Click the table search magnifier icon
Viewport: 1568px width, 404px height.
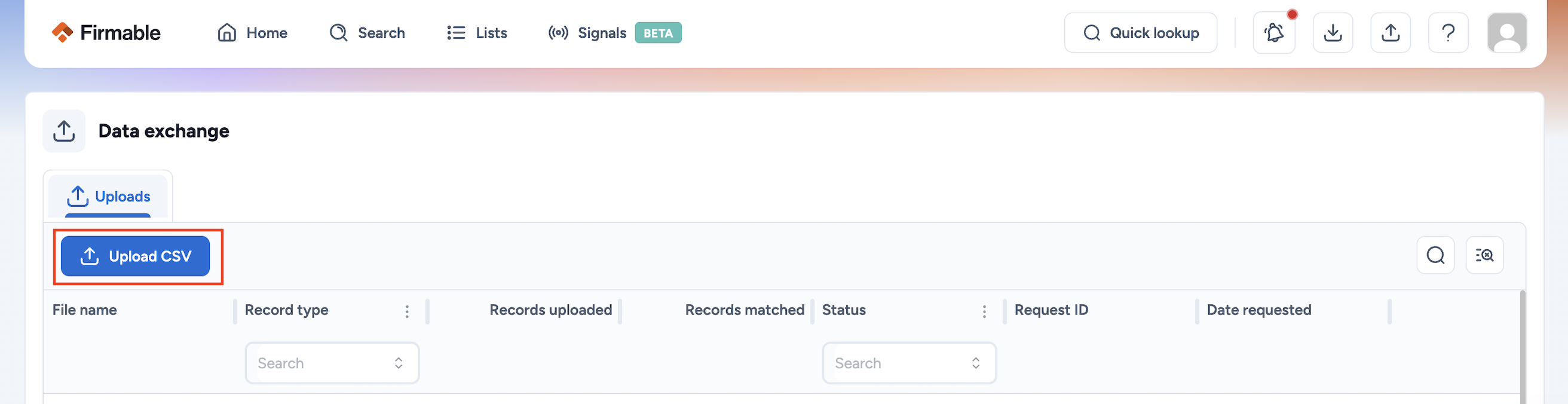pyautogui.click(x=1435, y=255)
